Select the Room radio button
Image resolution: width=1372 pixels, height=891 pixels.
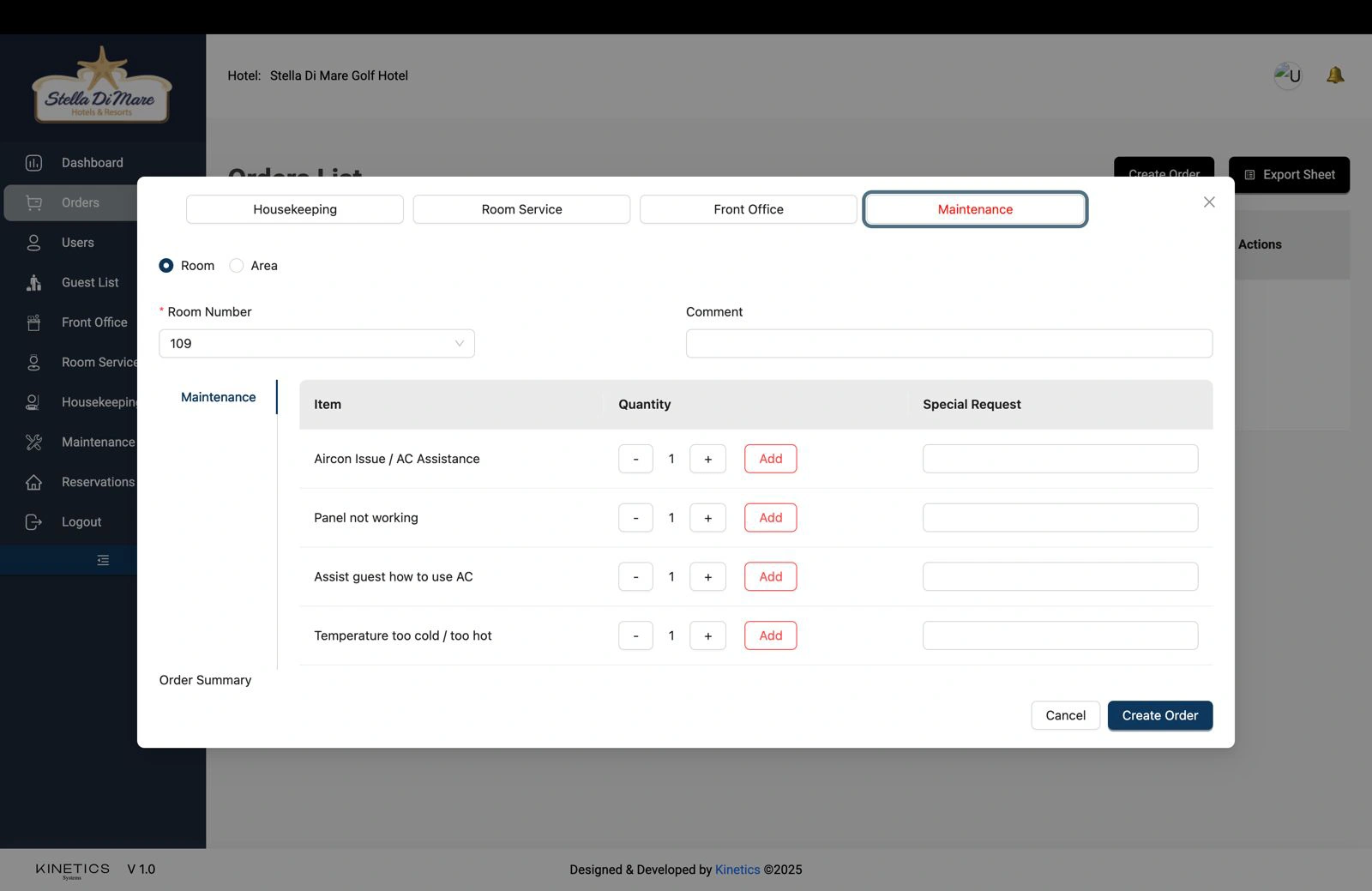(166, 266)
